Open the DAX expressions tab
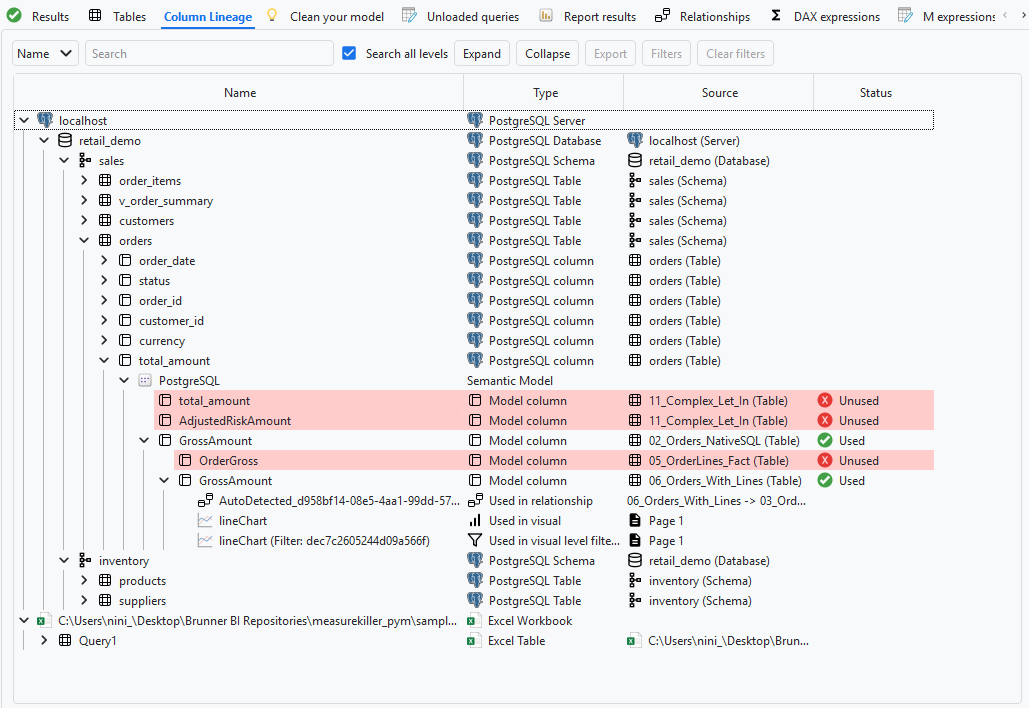The width and height of the screenshot is (1029, 708). (x=837, y=16)
